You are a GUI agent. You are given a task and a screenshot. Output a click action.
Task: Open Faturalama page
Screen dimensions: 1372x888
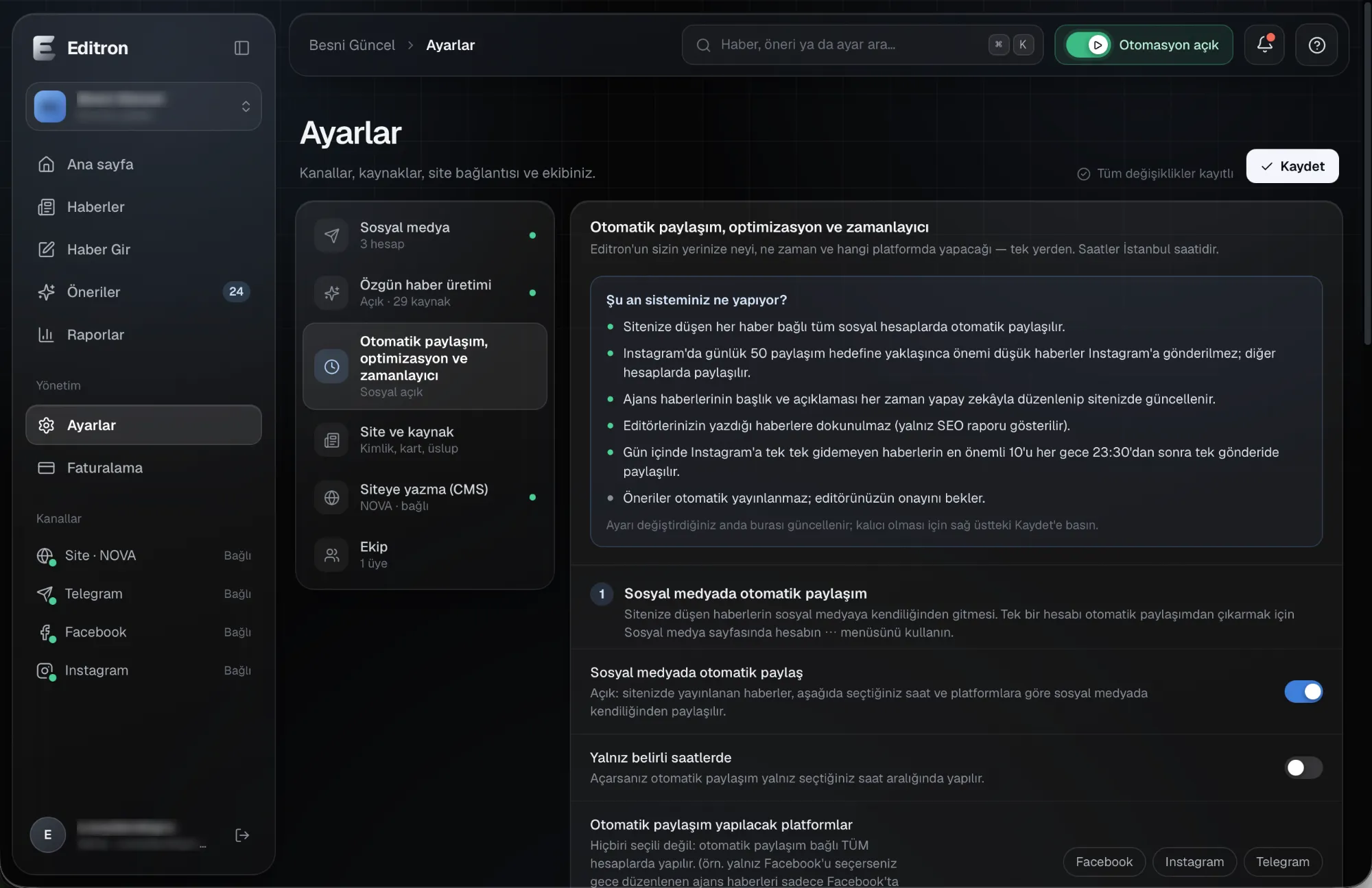click(143, 468)
